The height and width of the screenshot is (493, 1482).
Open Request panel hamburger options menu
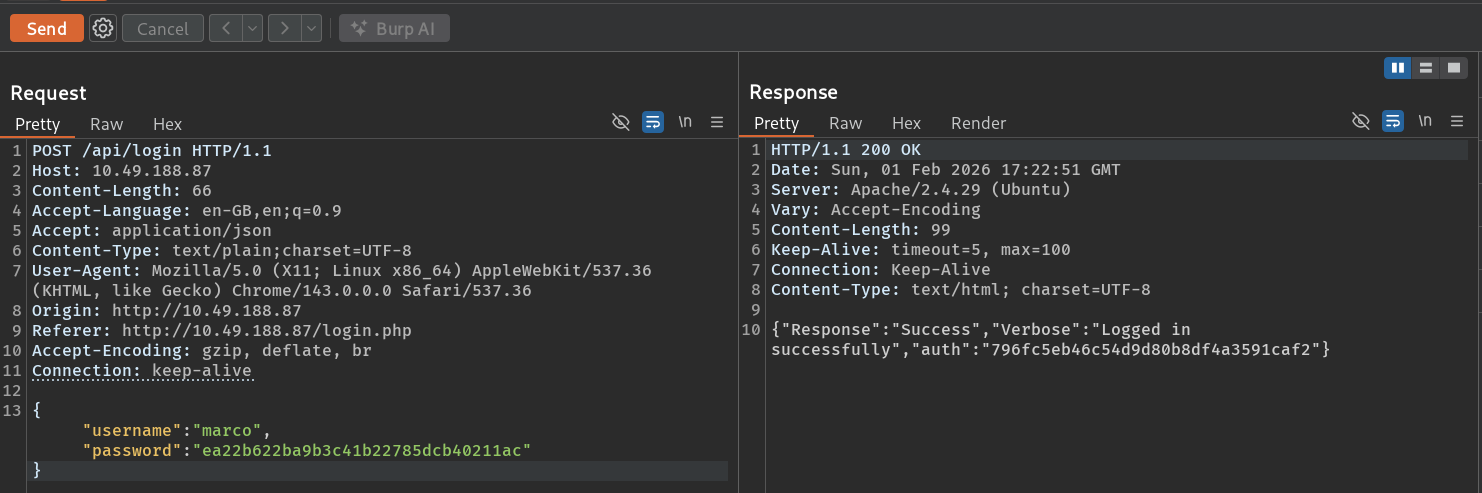[716, 122]
